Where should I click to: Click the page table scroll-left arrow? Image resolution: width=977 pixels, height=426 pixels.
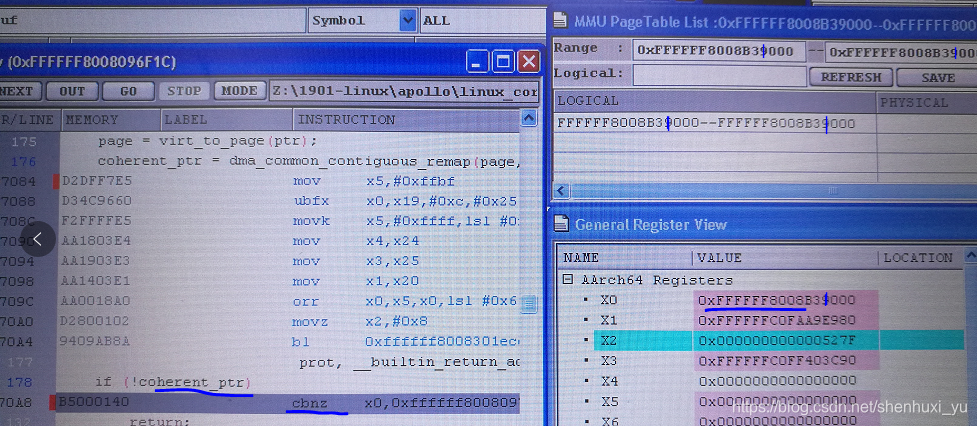(561, 190)
